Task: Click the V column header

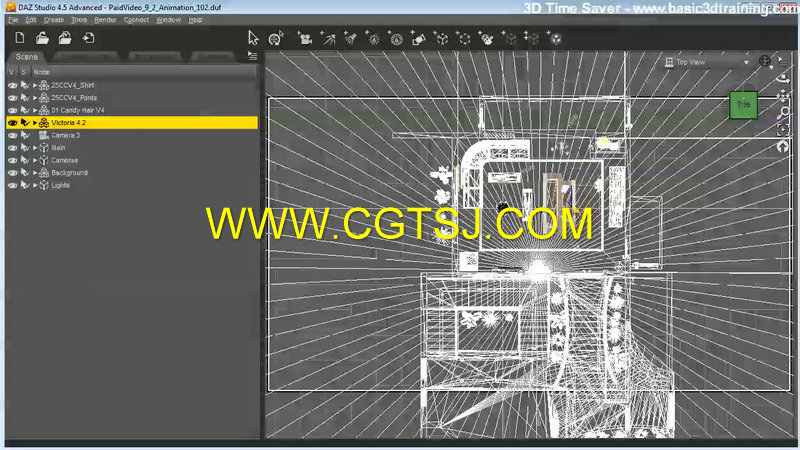Action: (x=12, y=72)
